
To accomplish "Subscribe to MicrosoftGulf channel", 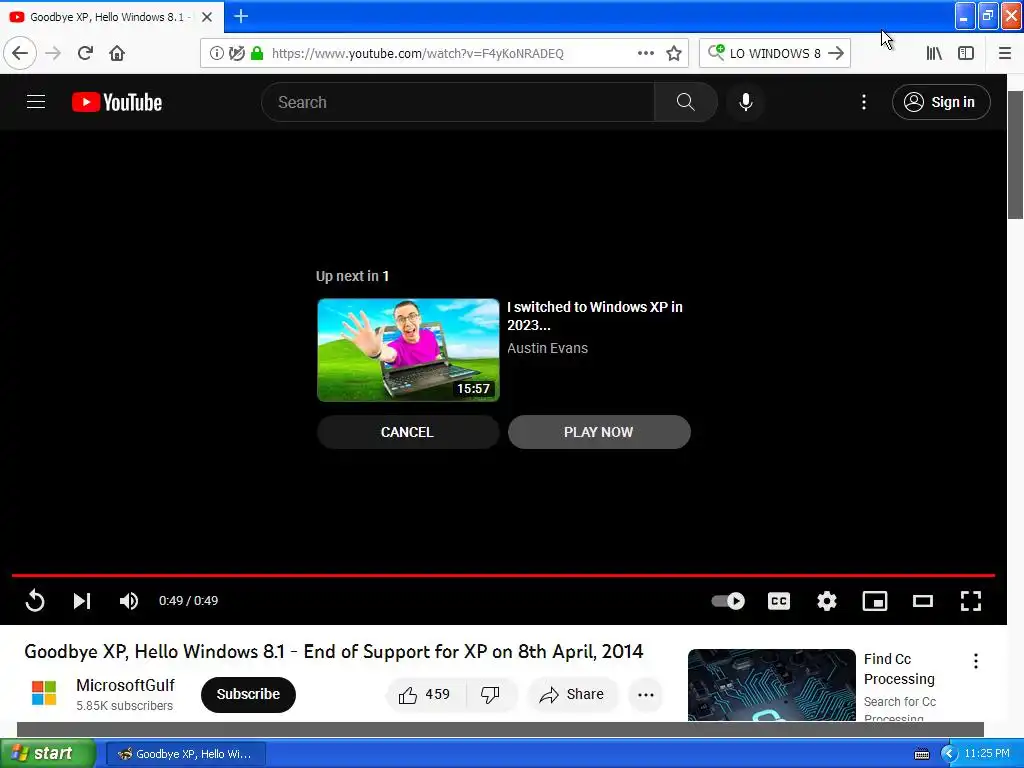I will click(x=248, y=694).
